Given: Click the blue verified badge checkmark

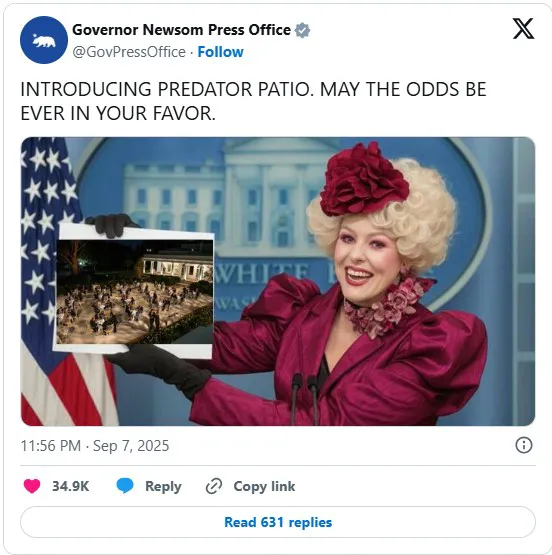Looking at the screenshot, I should coord(302,30).
